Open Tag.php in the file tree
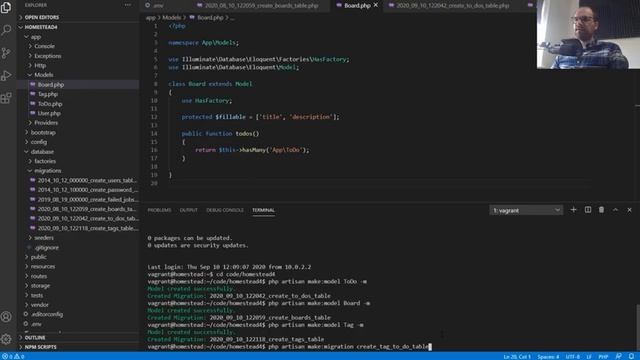This screenshot has width=640, height=360. point(78,94)
